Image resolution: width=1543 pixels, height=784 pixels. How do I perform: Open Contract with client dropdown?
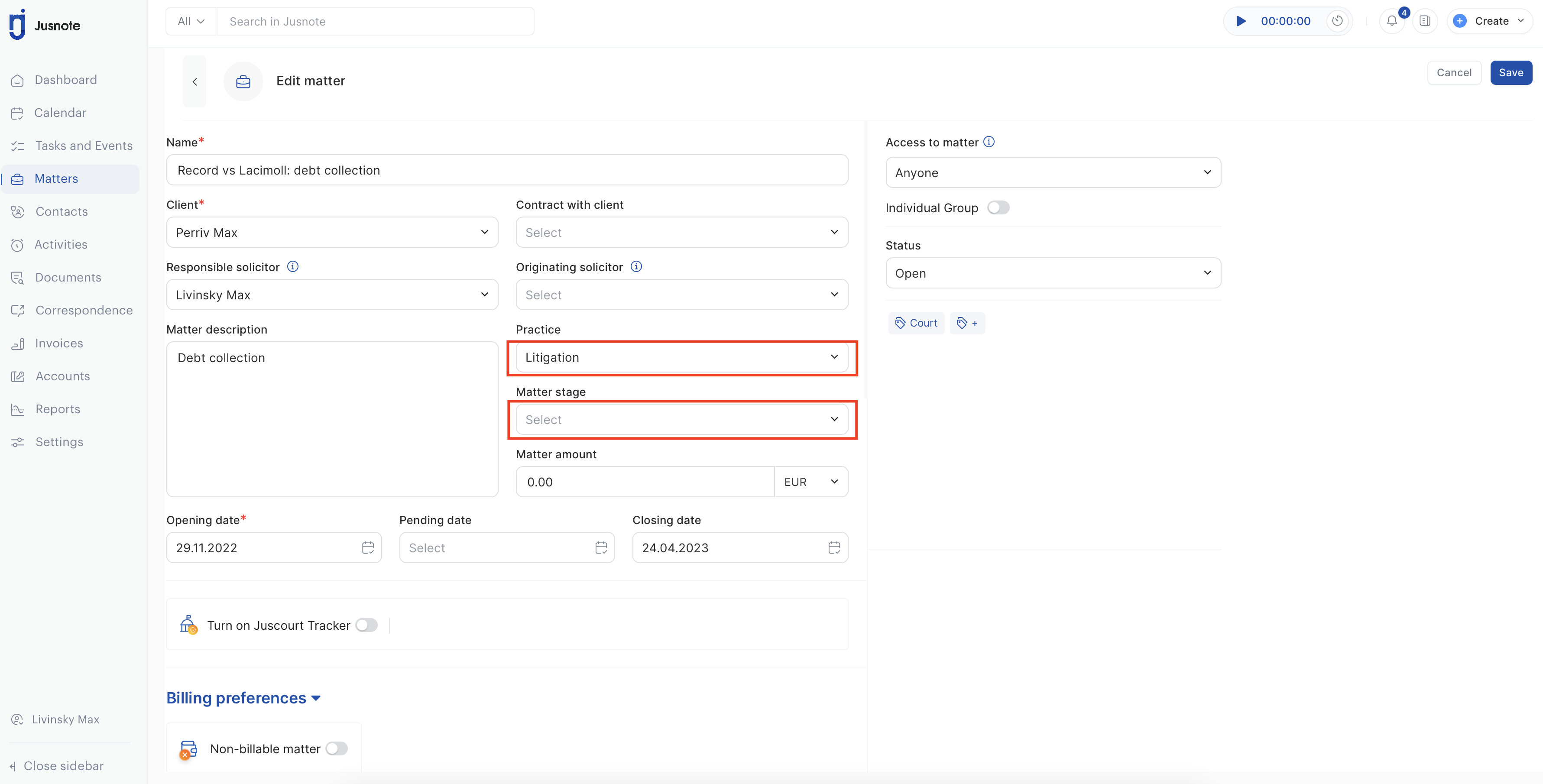(682, 233)
